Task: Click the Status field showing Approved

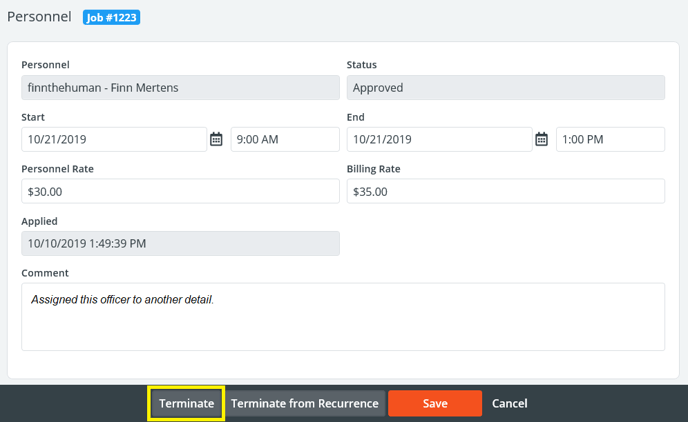Action: 505,88
